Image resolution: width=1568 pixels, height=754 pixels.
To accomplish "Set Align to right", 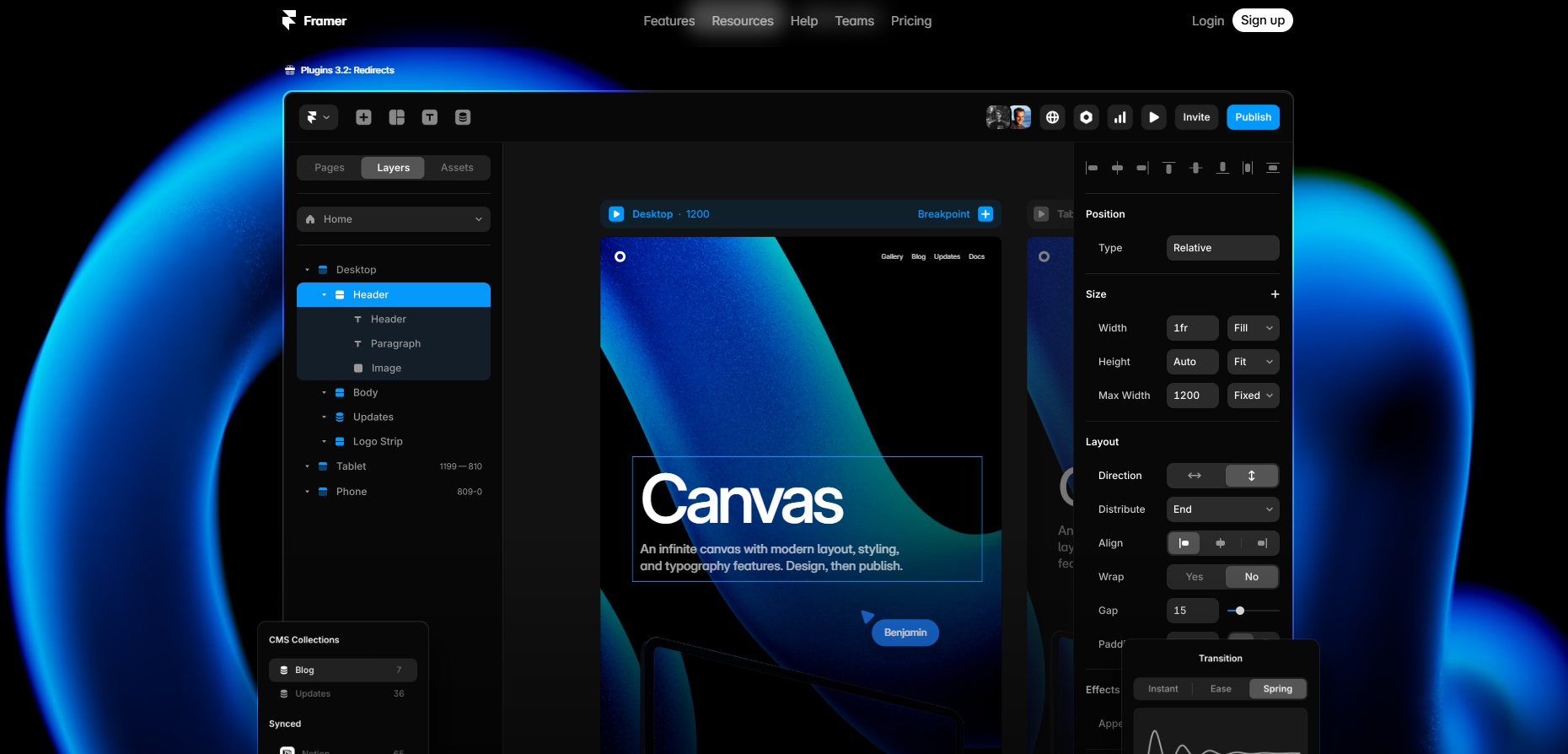I will [1261, 543].
